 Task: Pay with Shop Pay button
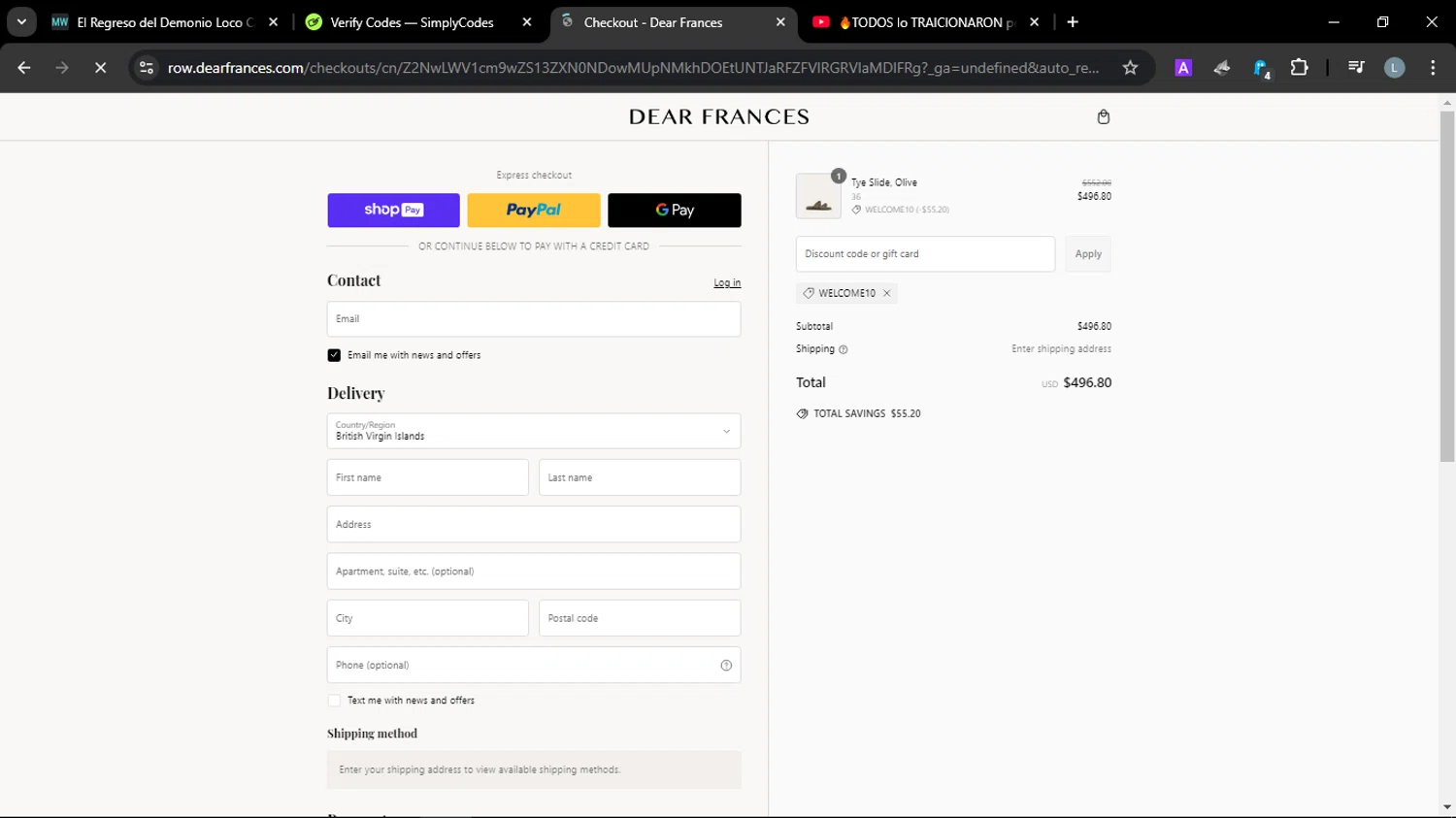coord(393,210)
